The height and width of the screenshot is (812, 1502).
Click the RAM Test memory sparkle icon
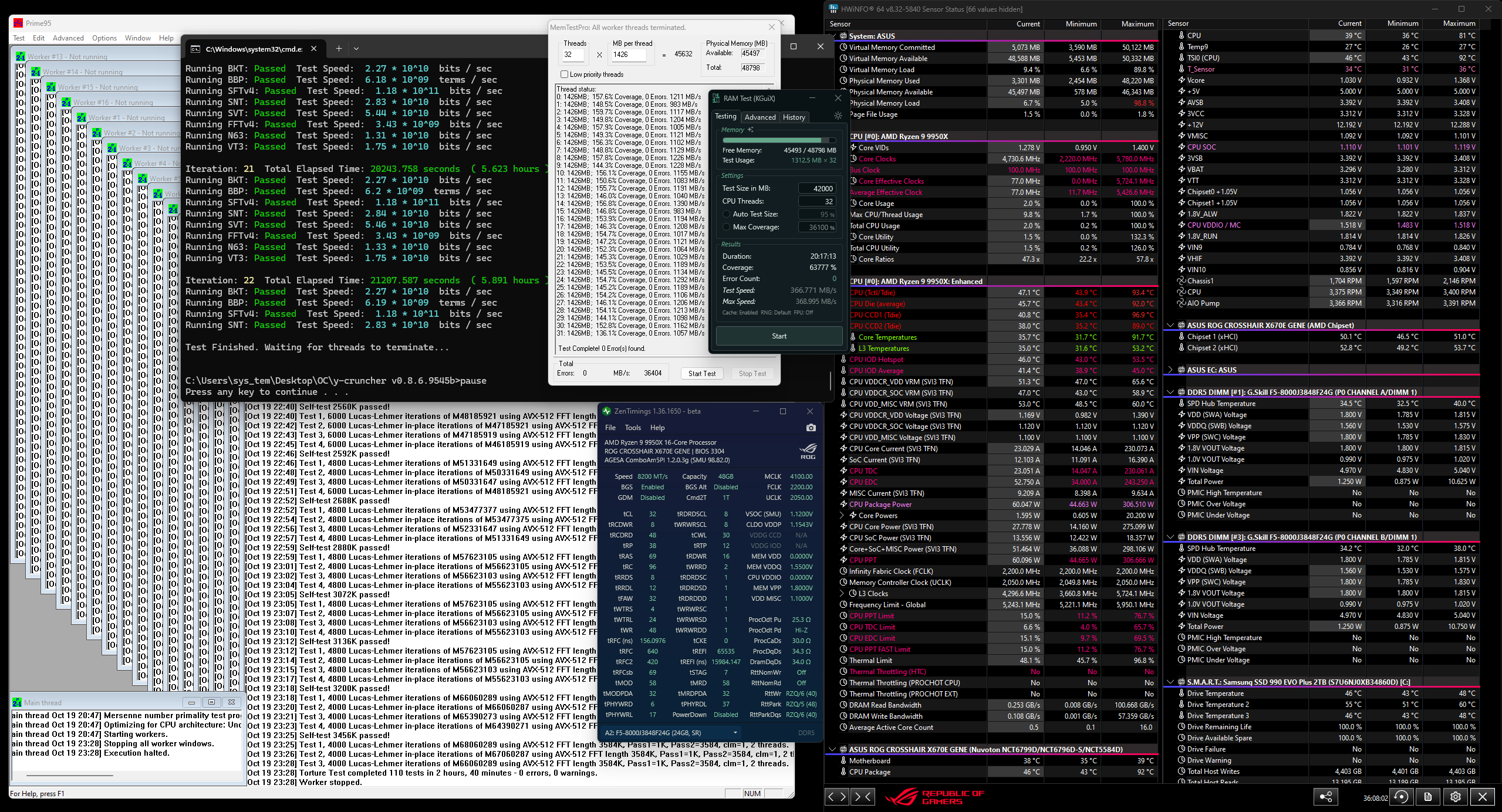[750, 130]
